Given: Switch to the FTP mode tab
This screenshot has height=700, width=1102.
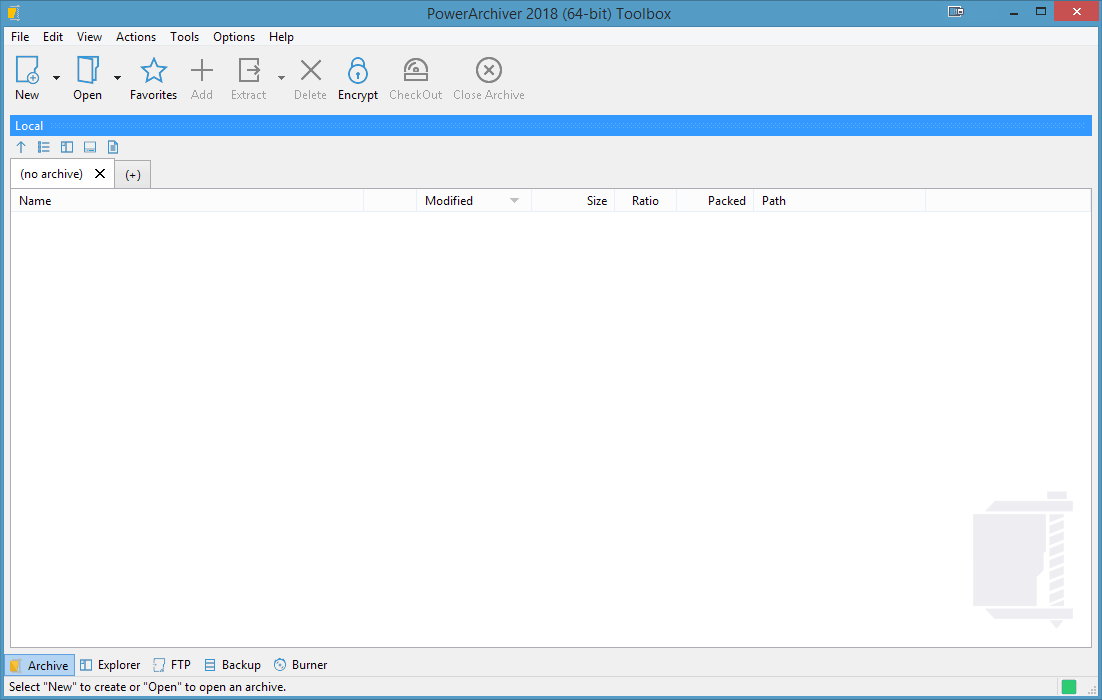Looking at the screenshot, I should (172, 665).
